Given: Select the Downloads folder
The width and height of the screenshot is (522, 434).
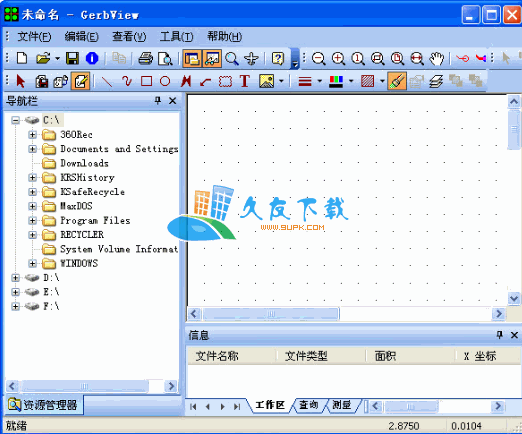Looking at the screenshot, I should click(x=84, y=163).
